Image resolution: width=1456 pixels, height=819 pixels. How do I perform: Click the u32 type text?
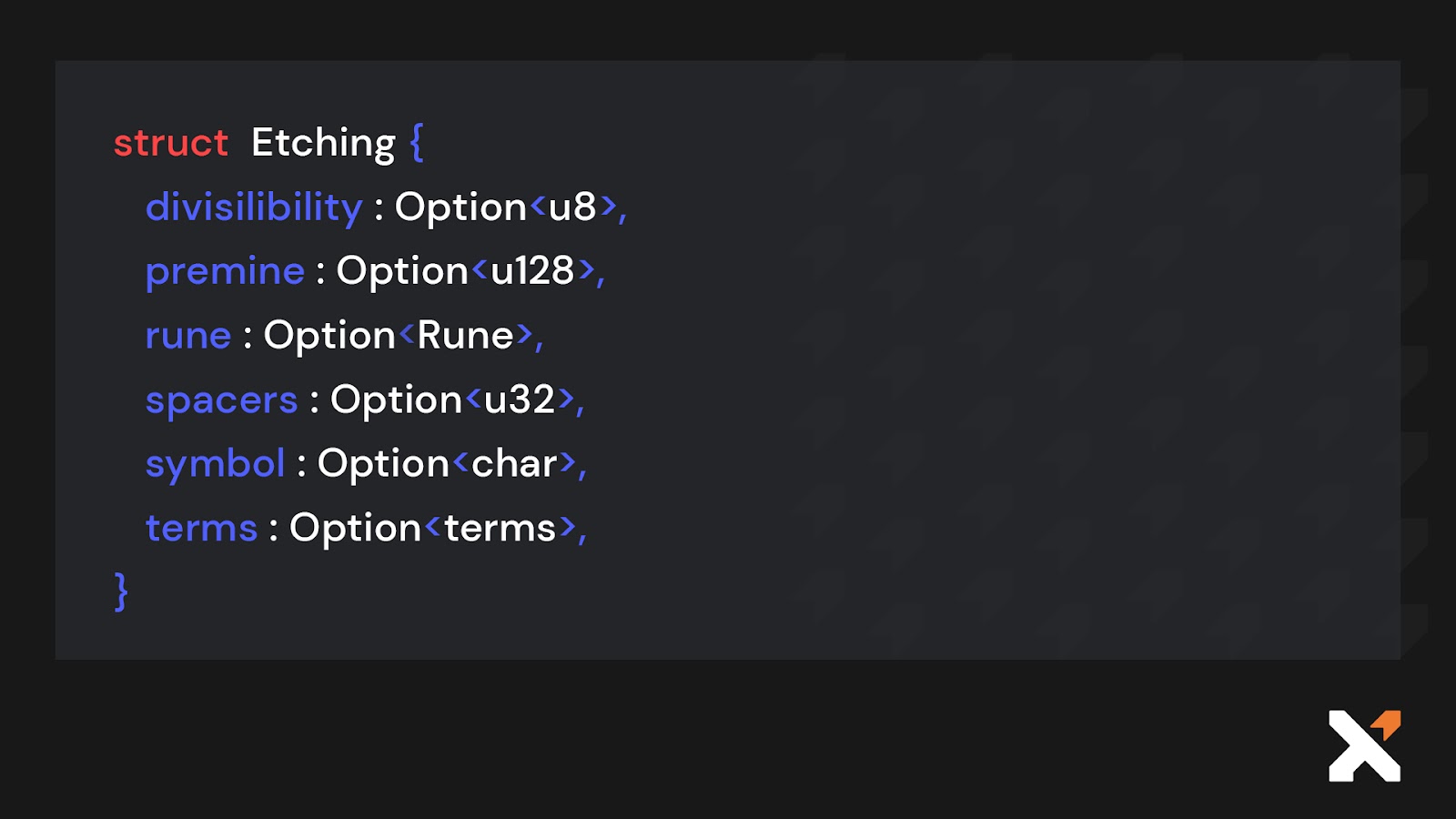519,400
